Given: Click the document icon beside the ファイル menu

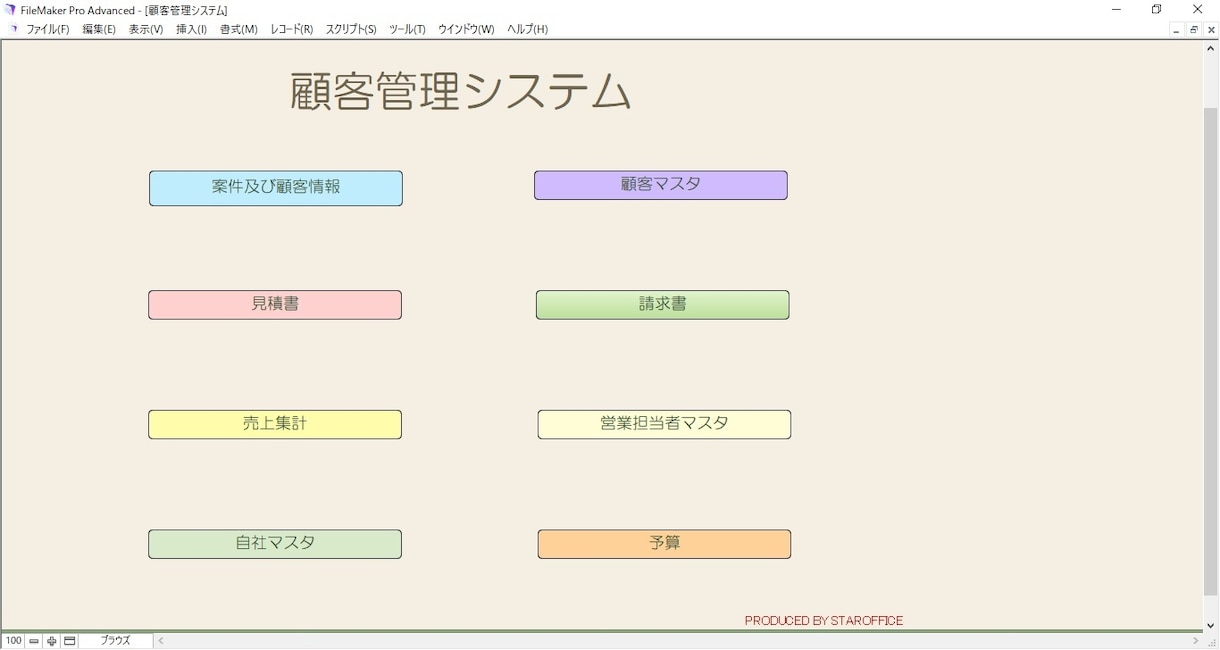Looking at the screenshot, I should pos(13,29).
